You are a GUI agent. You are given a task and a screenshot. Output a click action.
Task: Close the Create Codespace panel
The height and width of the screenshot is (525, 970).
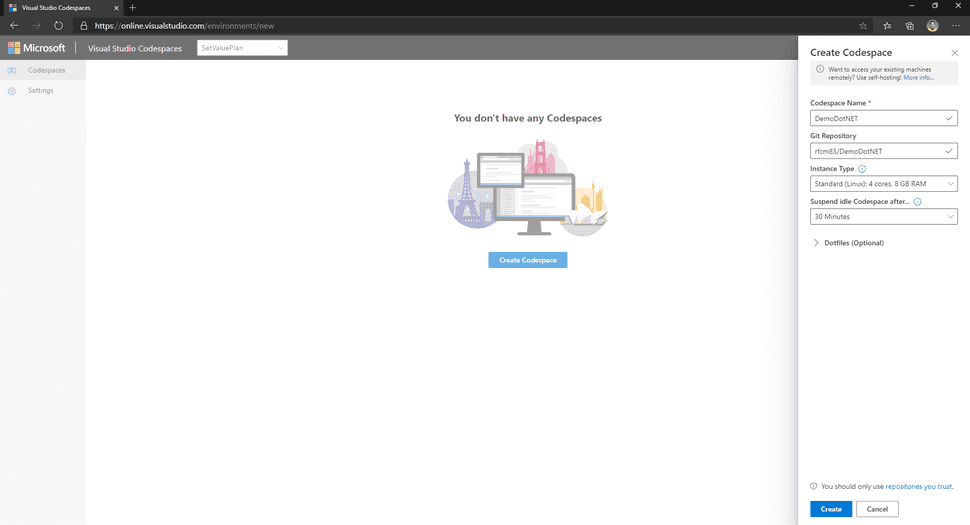(955, 53)
